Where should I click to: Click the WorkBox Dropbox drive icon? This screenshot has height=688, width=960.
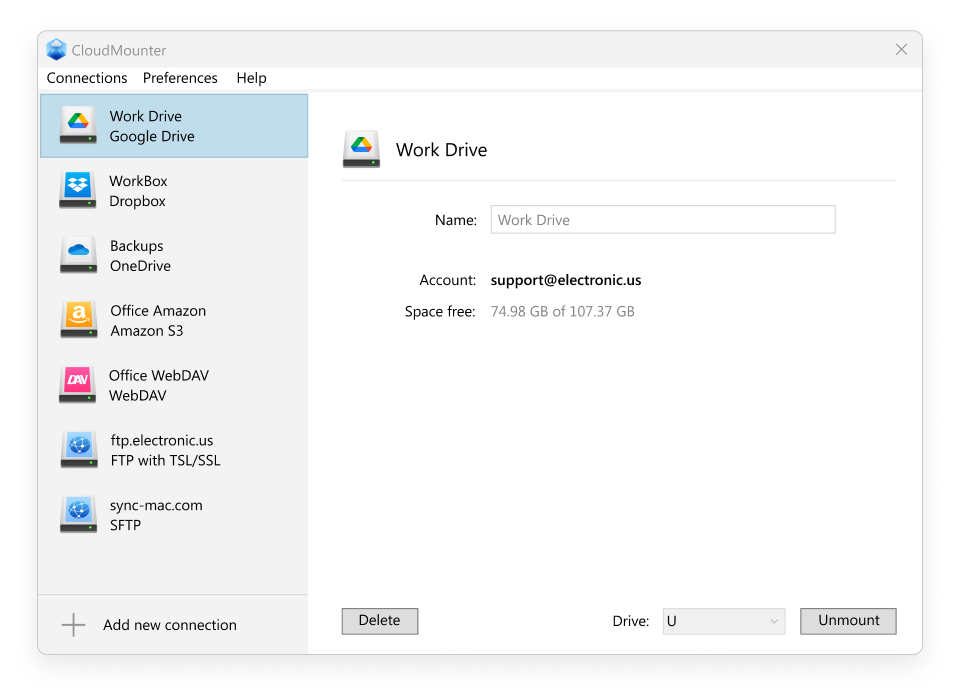(x=78, y=190)
